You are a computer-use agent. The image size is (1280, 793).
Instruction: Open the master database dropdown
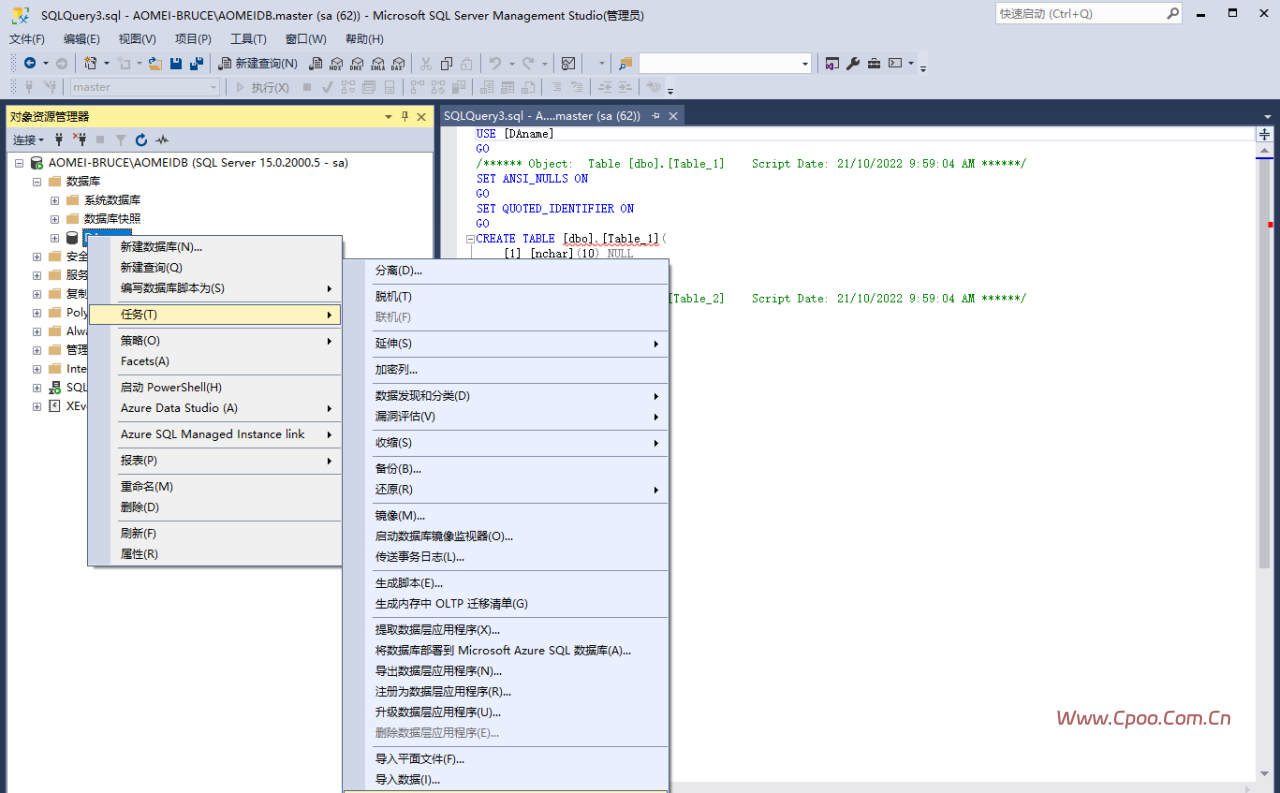click(213, 87)
